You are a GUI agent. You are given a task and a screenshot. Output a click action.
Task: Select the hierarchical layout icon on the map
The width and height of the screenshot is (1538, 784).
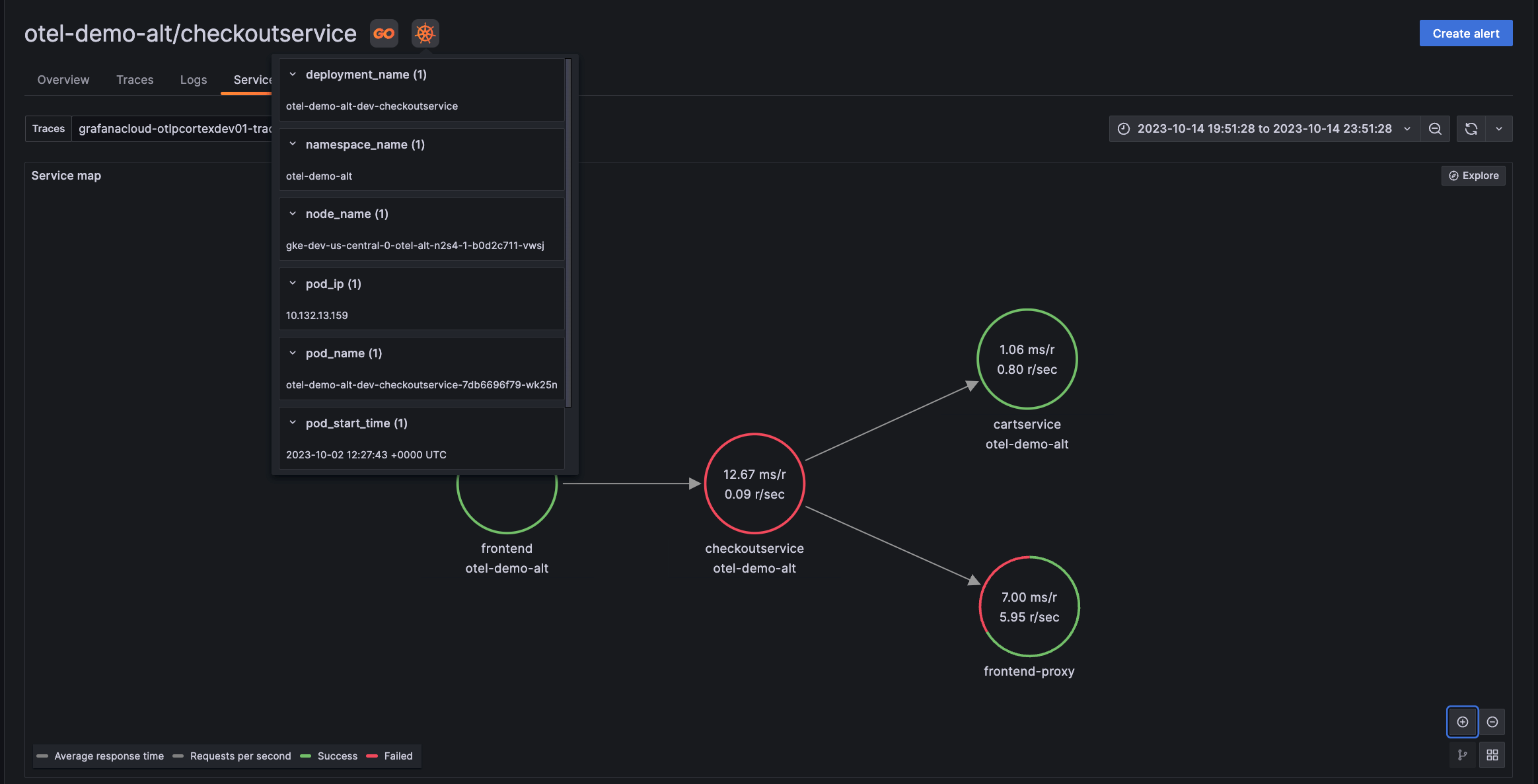(1462, 754)
